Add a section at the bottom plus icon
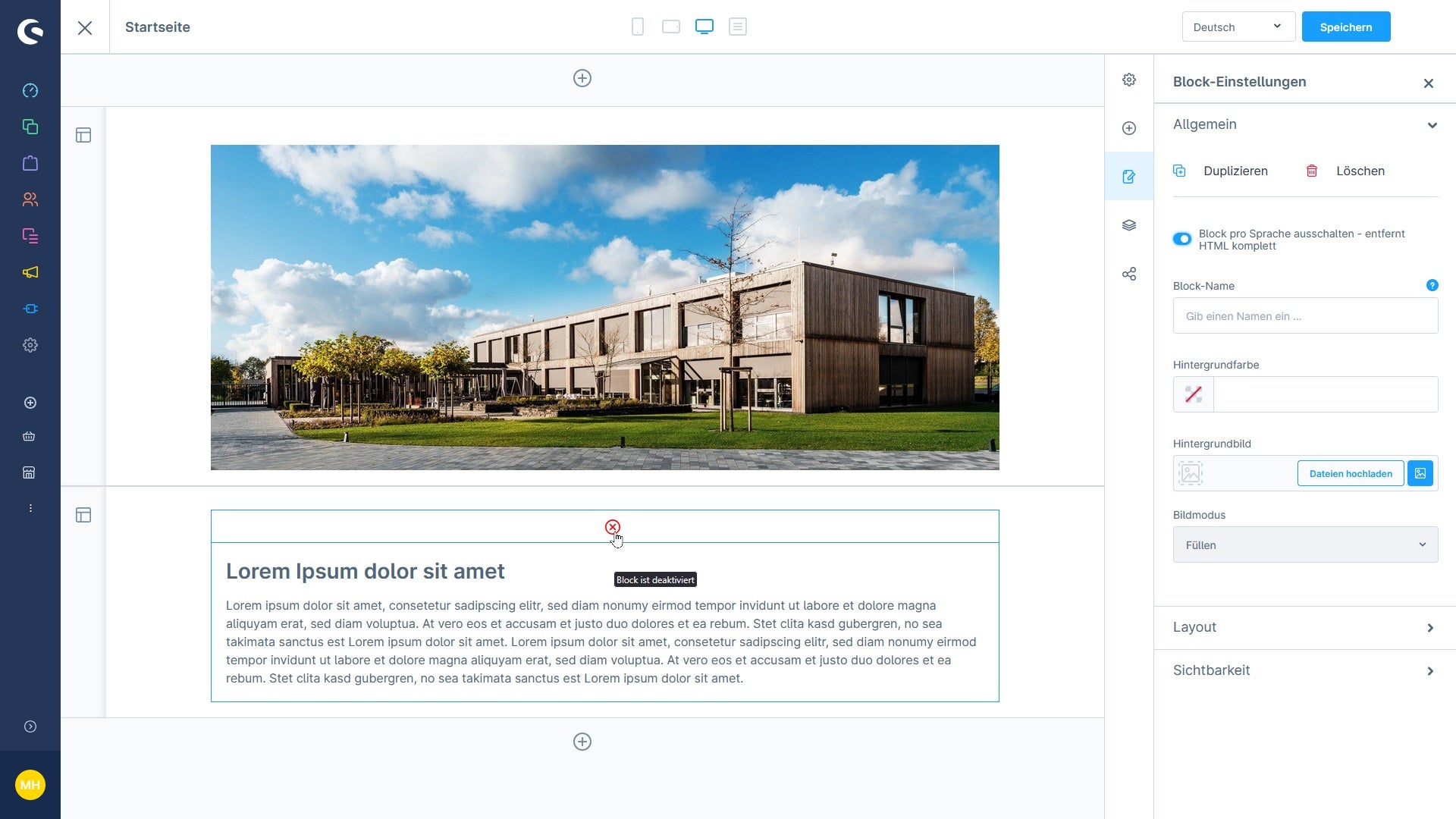 click(x=582, y=742)
